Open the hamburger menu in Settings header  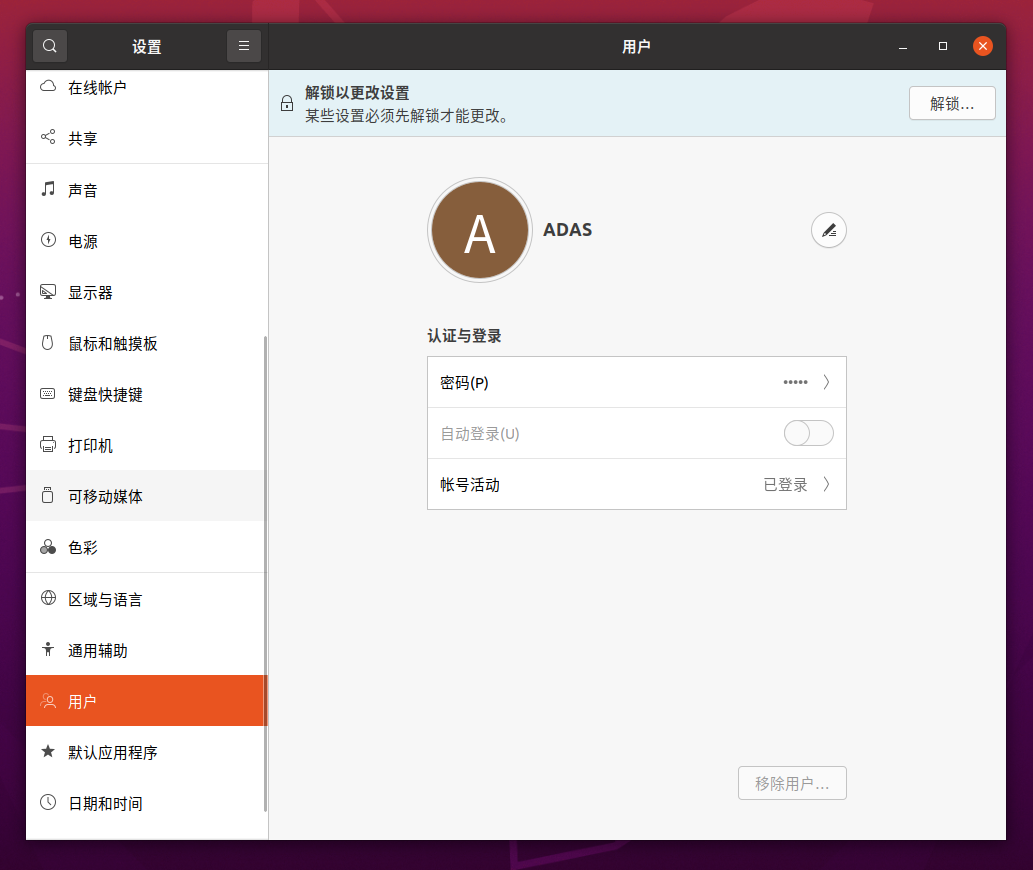tap(244, 46)
